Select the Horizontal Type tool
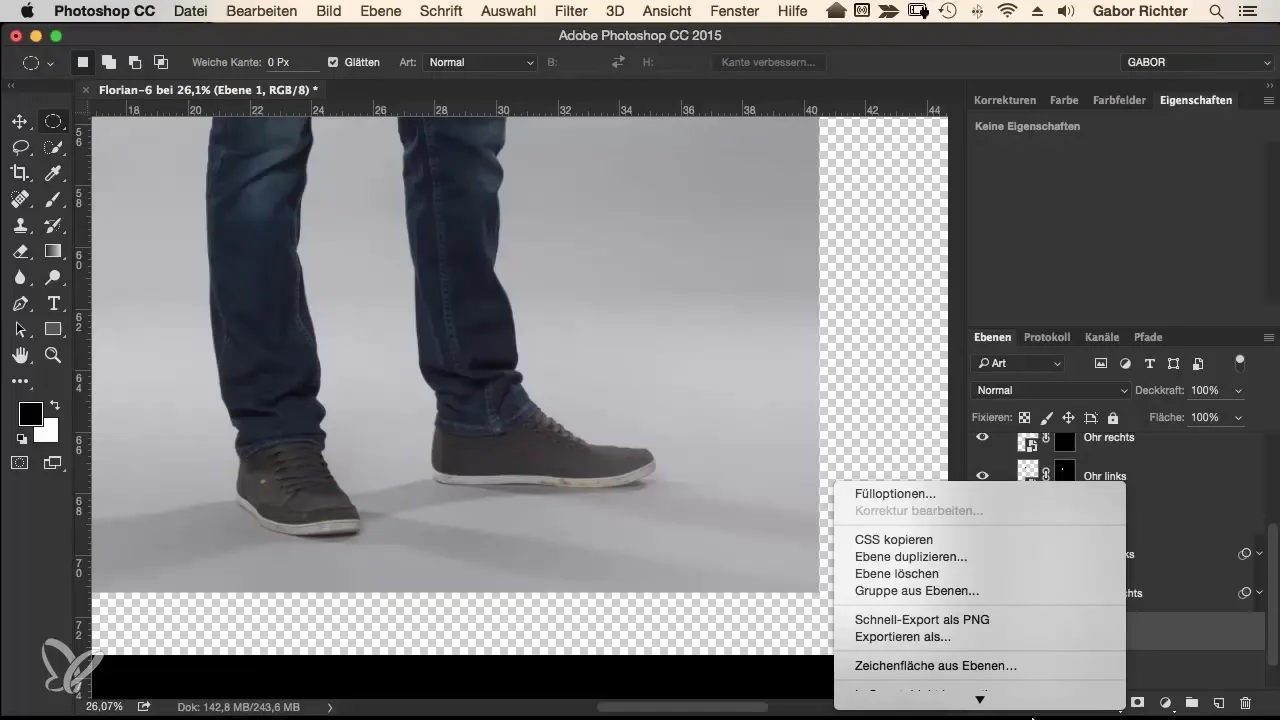Screen dimensions: 1280x720 coord(53,304)
